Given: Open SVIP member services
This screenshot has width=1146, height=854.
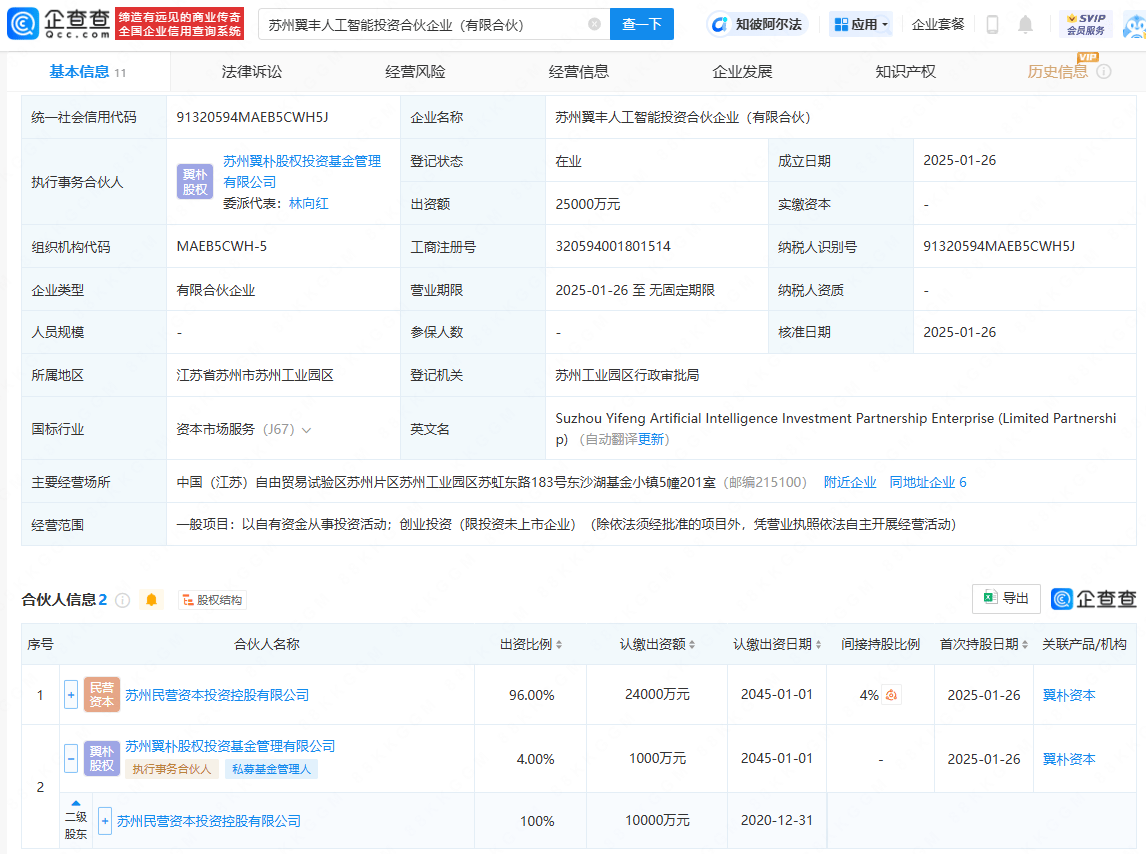Looking at the screenshot, I should (1085, 24).
